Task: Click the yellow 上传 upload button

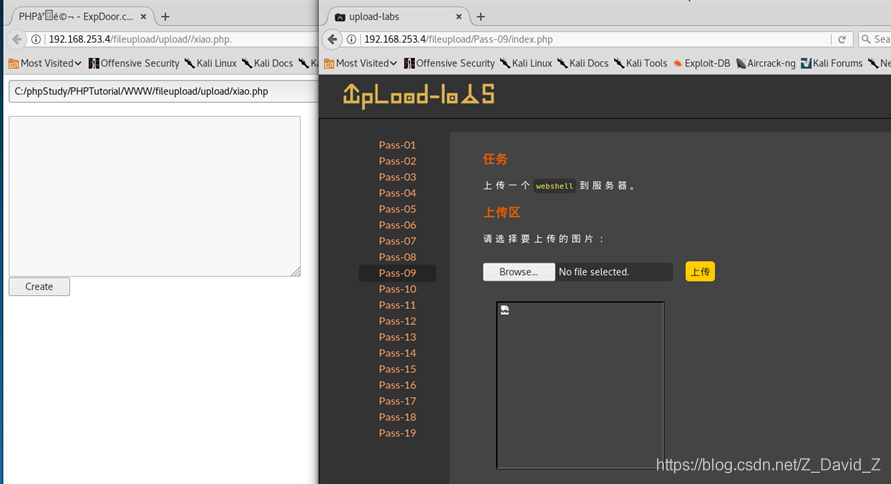Action: pyautogui.click(x=700, y=272)
